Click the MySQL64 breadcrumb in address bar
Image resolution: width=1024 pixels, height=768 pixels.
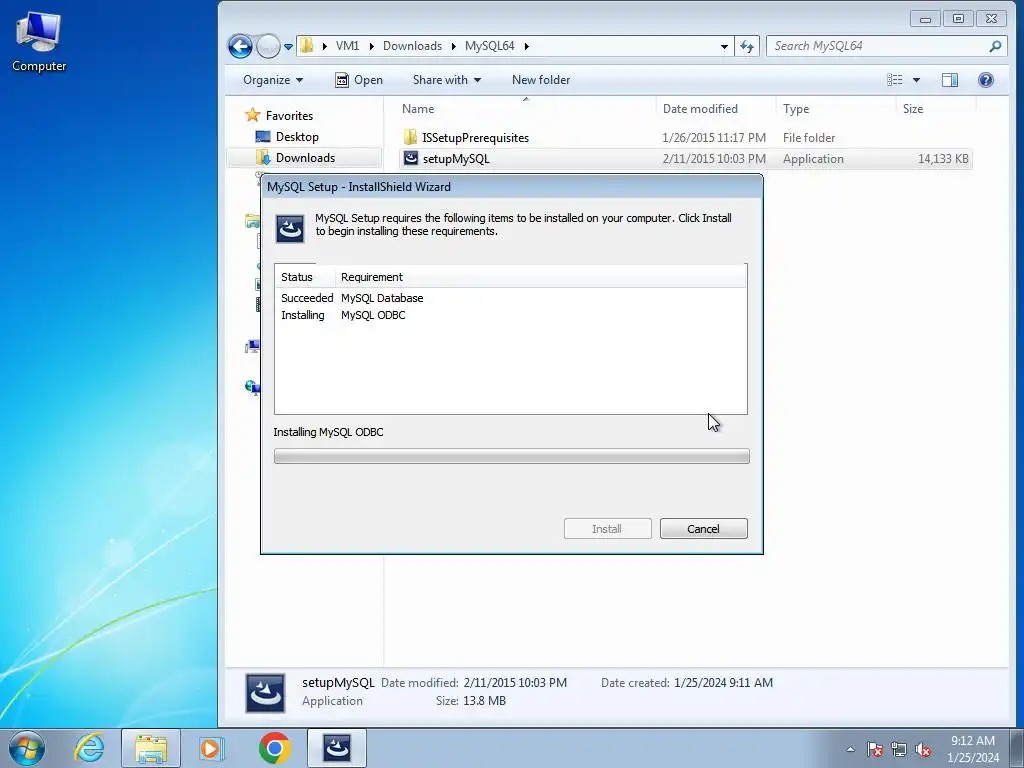point(490,46)
